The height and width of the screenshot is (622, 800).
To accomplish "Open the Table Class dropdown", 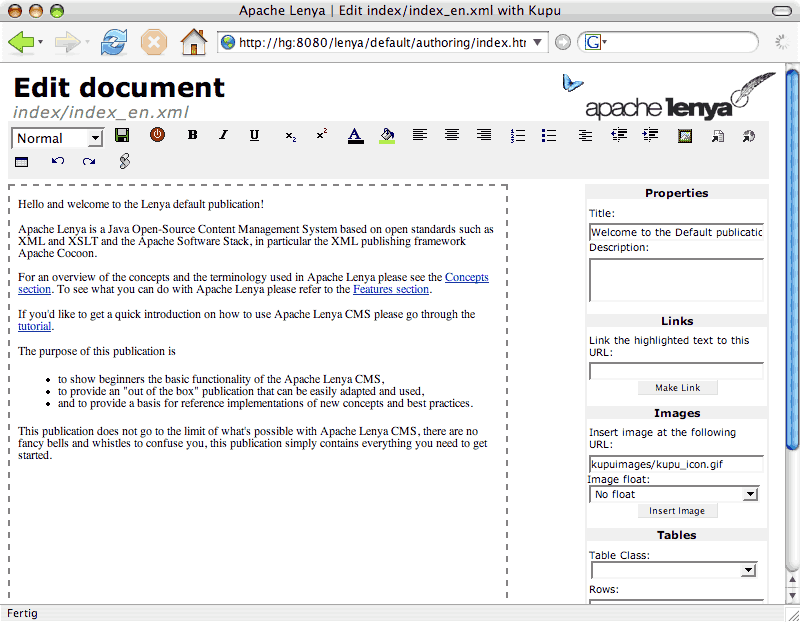I will click(674, 570).
